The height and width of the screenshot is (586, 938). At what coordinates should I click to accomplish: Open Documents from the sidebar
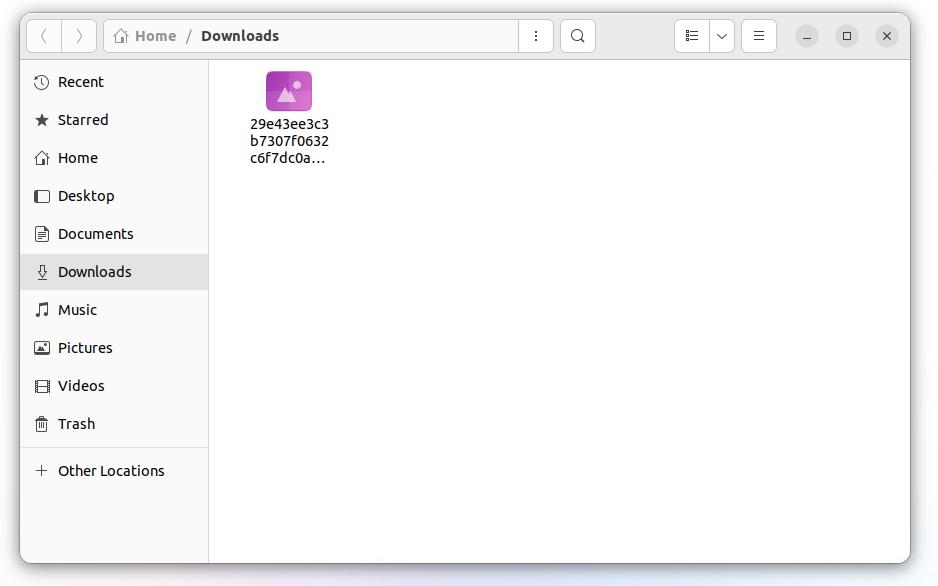95,234
